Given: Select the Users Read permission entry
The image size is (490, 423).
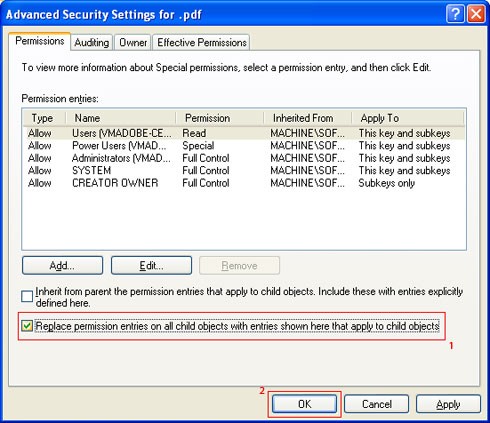Looking at the screenshot, I should click(x=244, y=133).
